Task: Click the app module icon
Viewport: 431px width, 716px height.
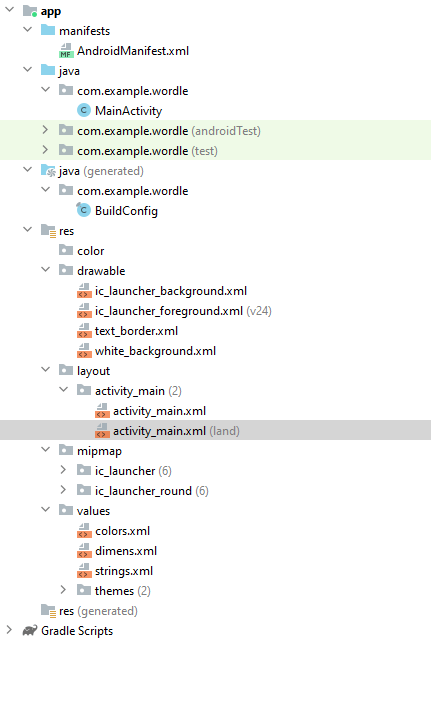Action: pos(30,11)
